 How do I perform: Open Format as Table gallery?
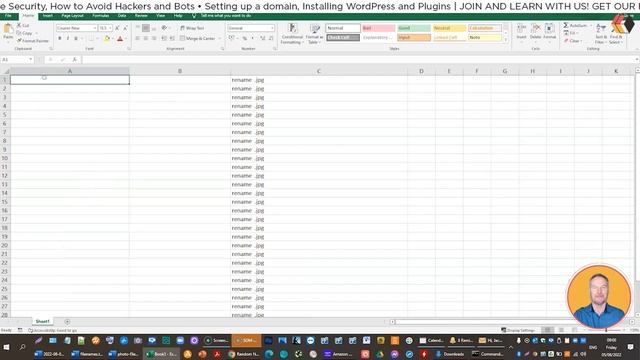coord(314,33)
